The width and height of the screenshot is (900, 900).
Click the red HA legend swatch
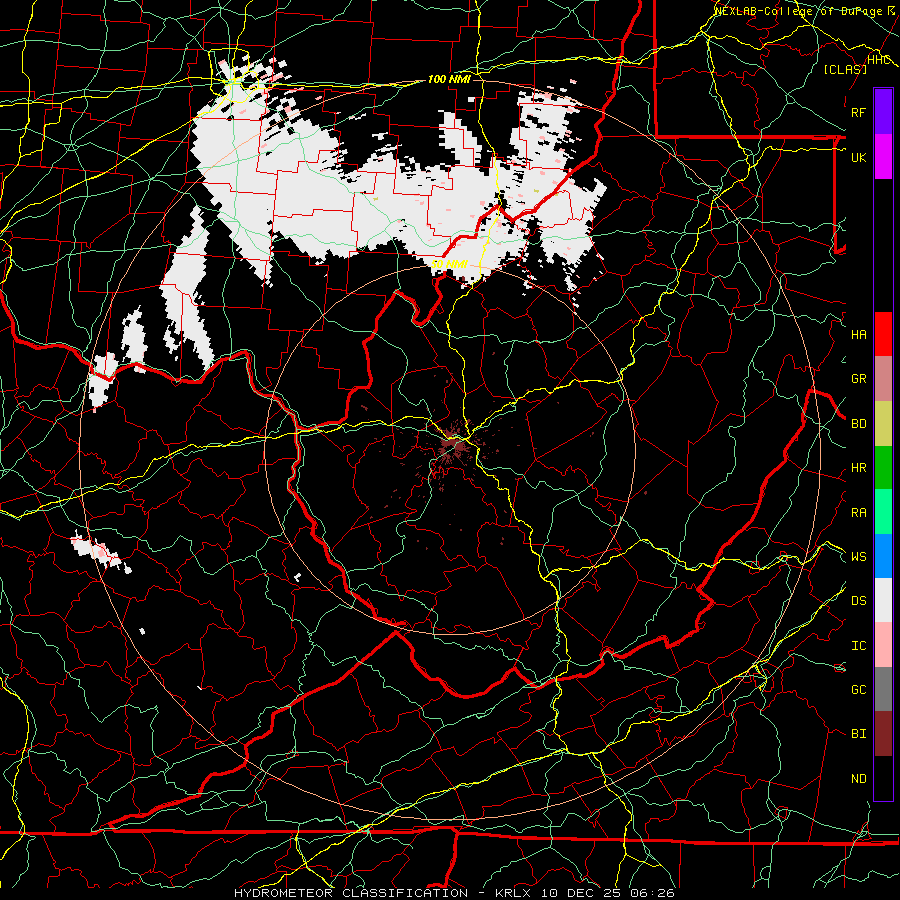pyautogui.click(x=883, y=334)
